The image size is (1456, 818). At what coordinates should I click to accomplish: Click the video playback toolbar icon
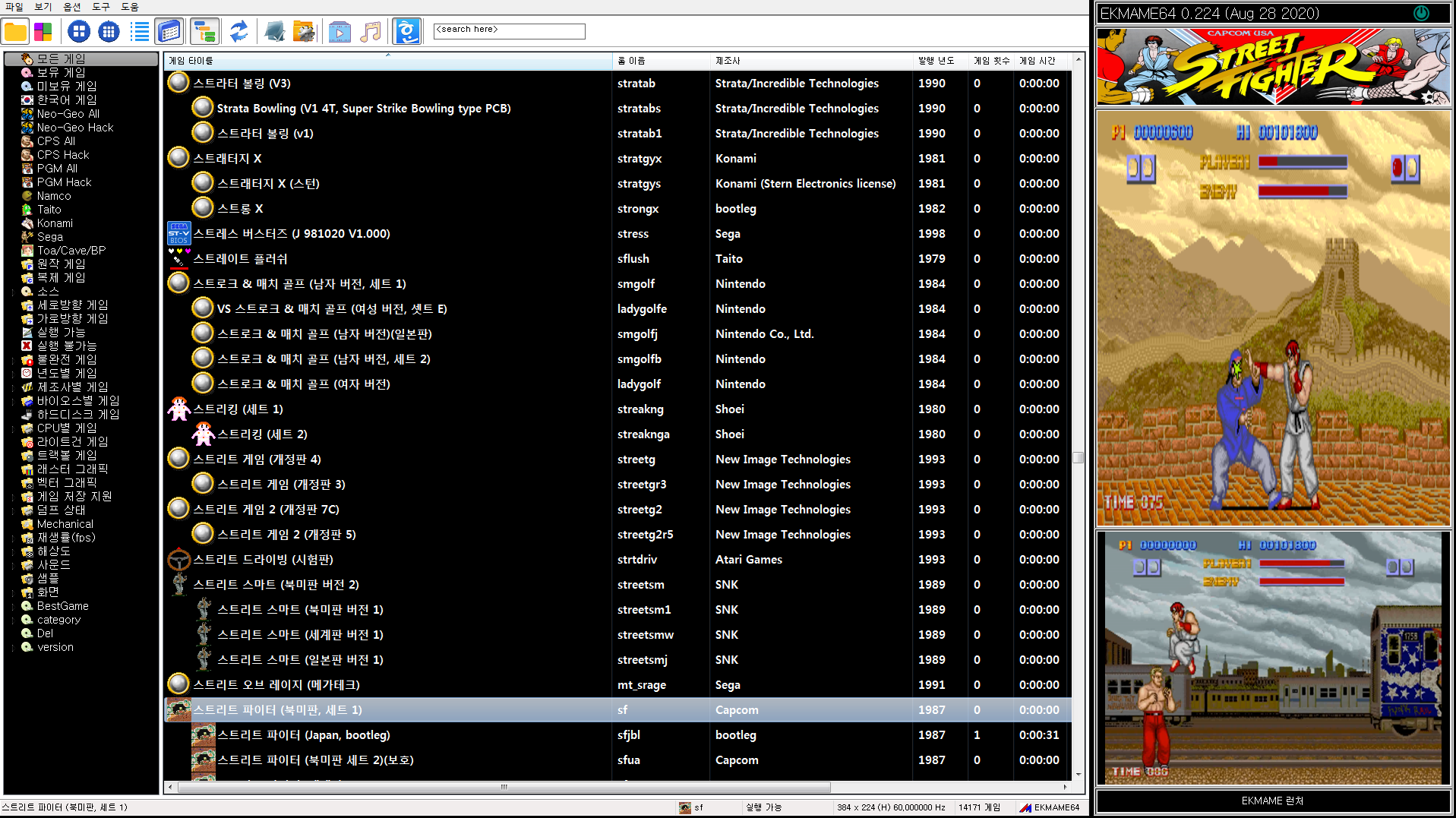coord(340,31)
